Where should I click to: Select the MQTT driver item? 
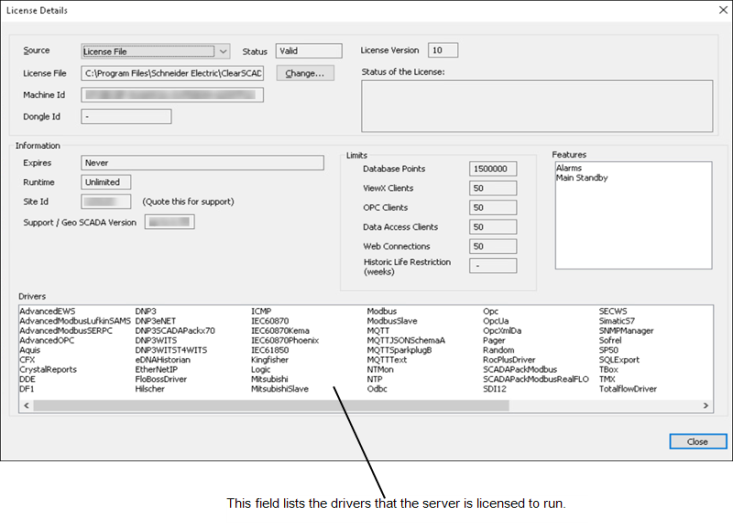(379, 330)
